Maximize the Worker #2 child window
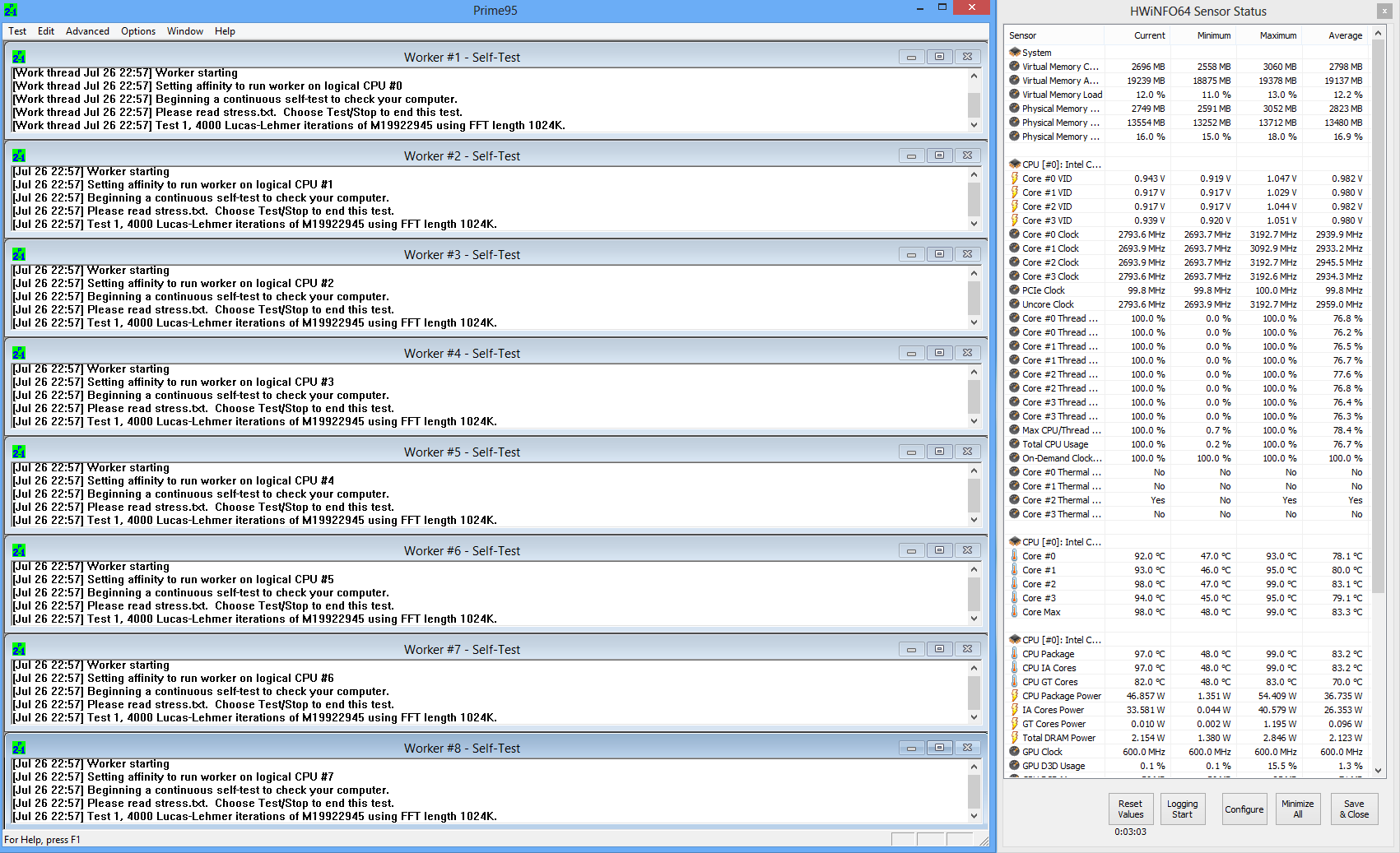The image size is (1400, 853). [x=939, y=155]
